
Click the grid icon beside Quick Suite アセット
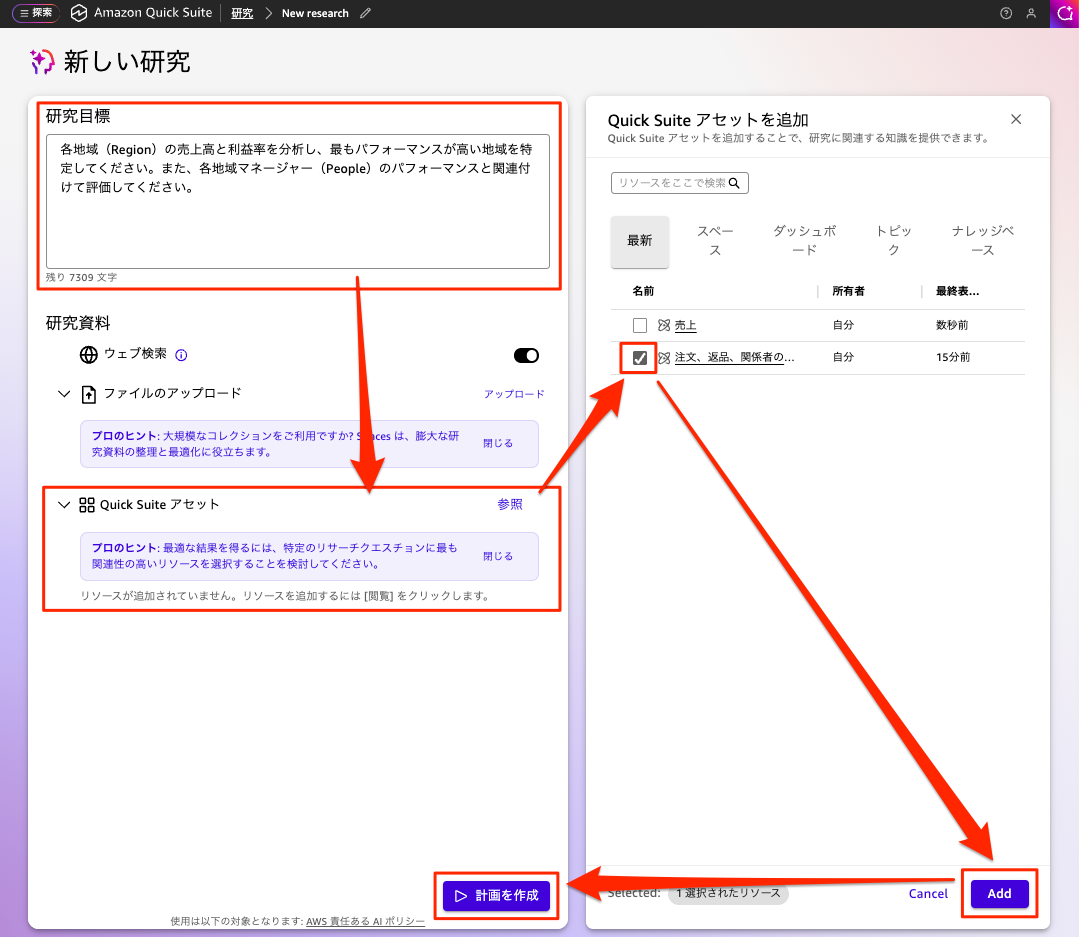click(88, 504)
